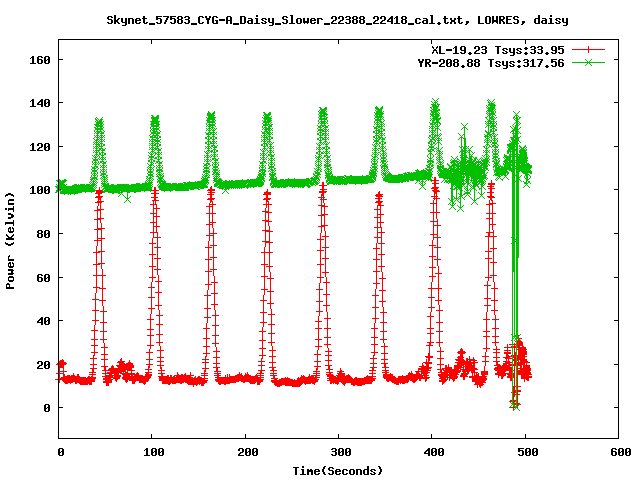This screenshot has height=480, width=640.
Task: Click the 160 tick on the y-axis
Action: tap(40, 59)
